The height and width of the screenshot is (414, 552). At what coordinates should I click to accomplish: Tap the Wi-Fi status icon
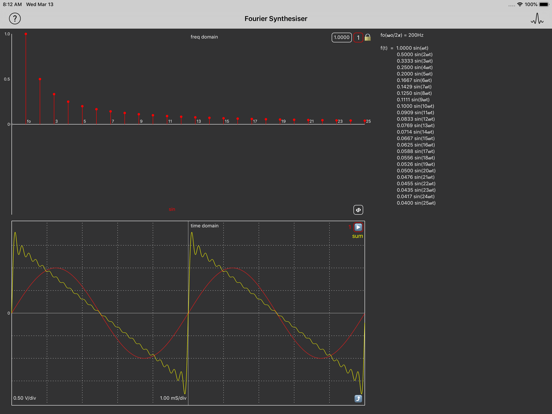pyautogui.click(x=520, y=4)
